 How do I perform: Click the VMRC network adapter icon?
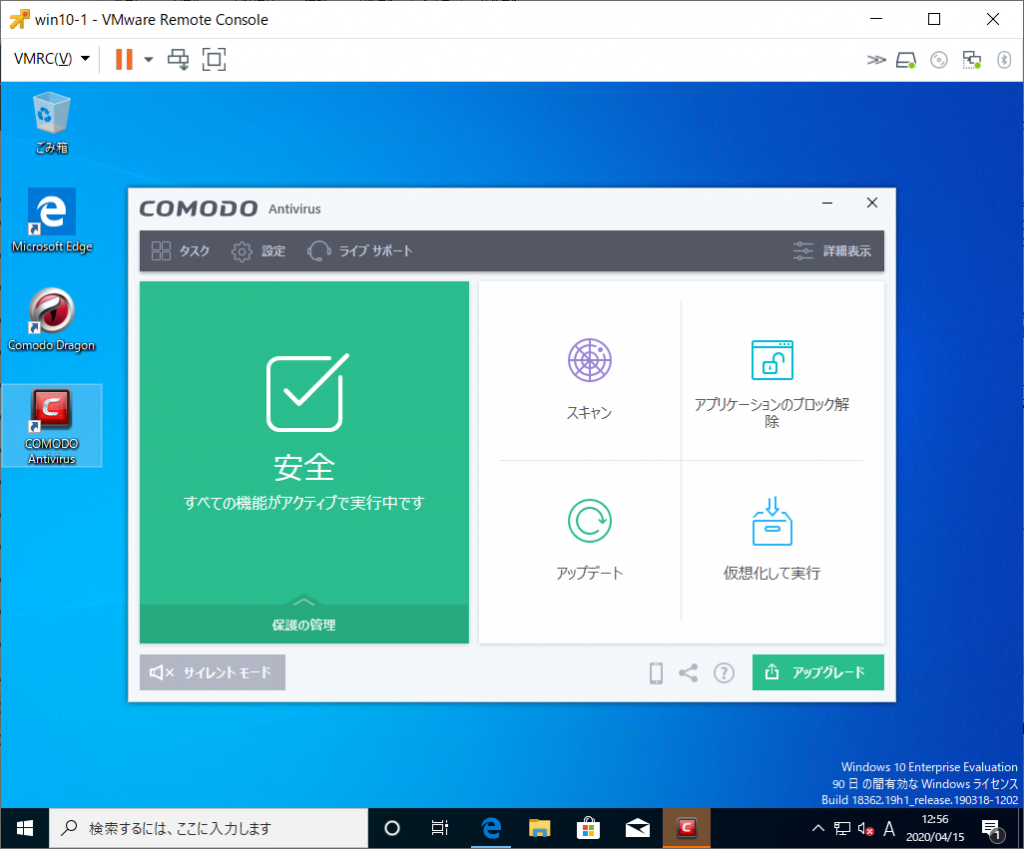(972, 60)
